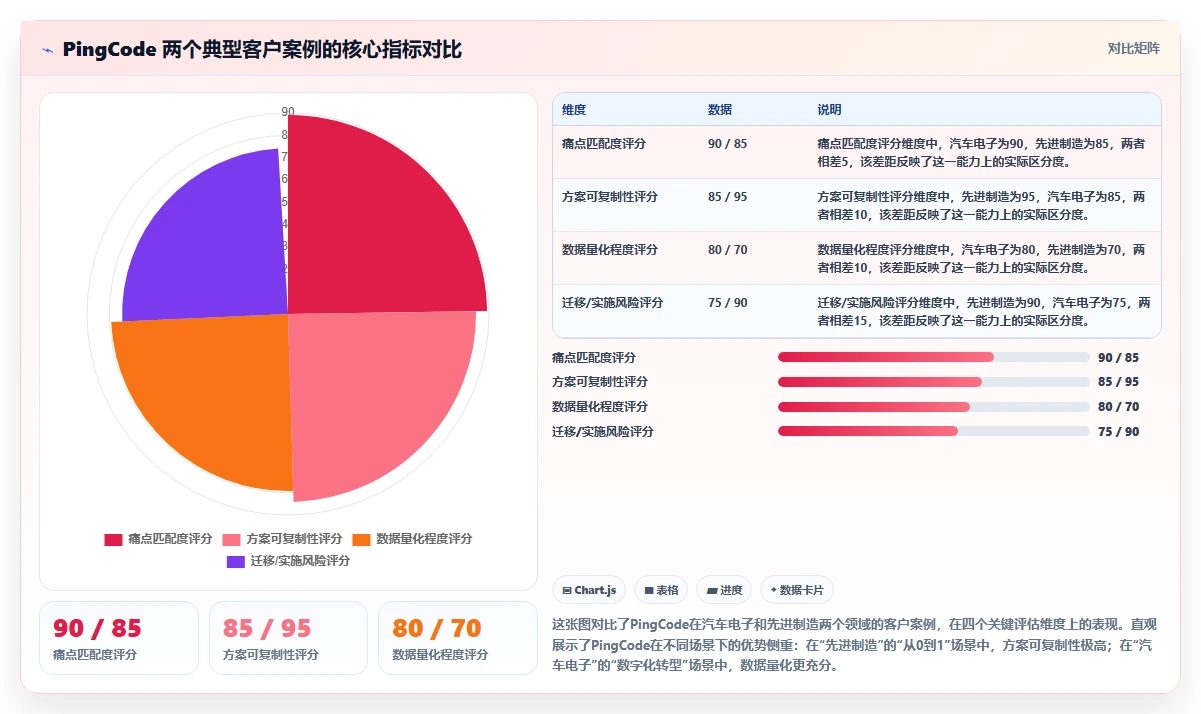Click the icon inside the Chart.js chip

click(567, 591)
